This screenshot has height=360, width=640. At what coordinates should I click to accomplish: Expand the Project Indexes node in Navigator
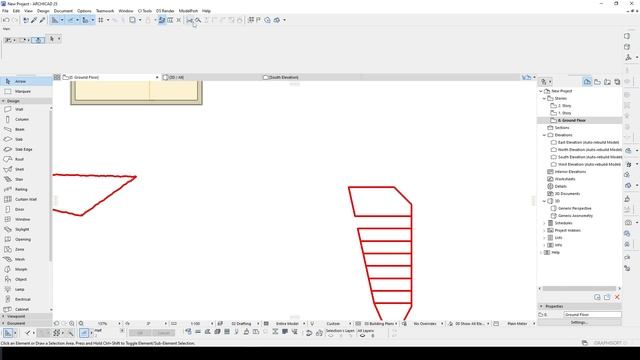click(544, 231)
